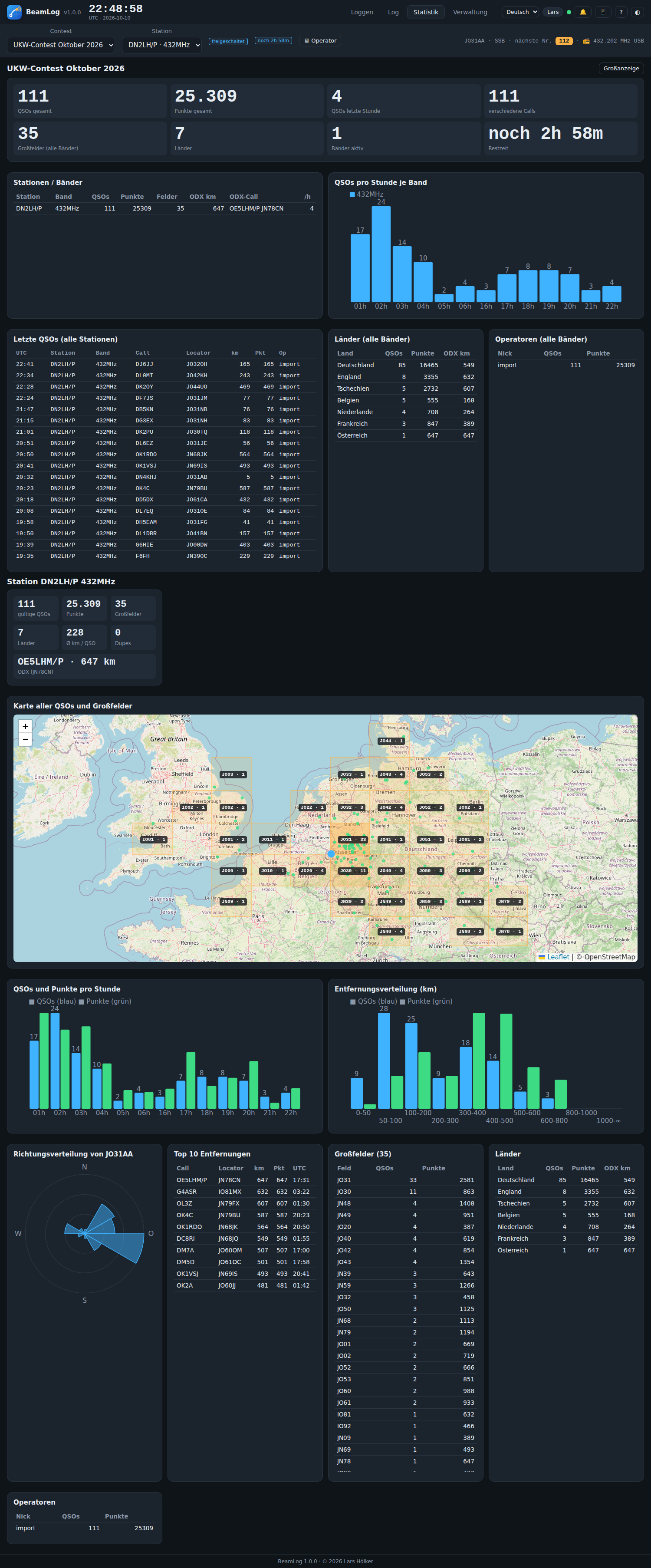Click the noch 2h 58m badge in header
651x1568 pixels.
273,41
